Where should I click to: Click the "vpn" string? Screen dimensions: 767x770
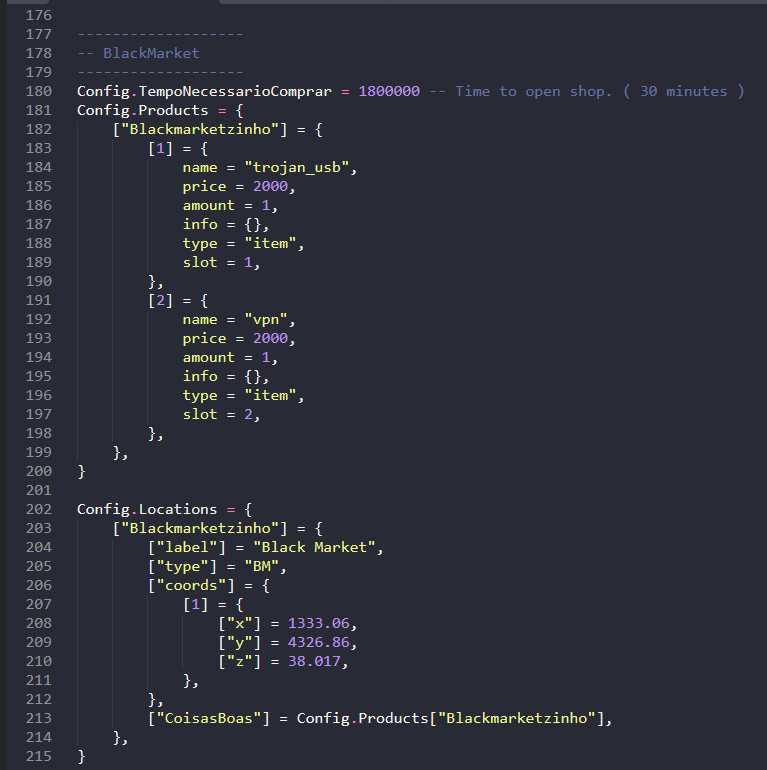(266, 320)
